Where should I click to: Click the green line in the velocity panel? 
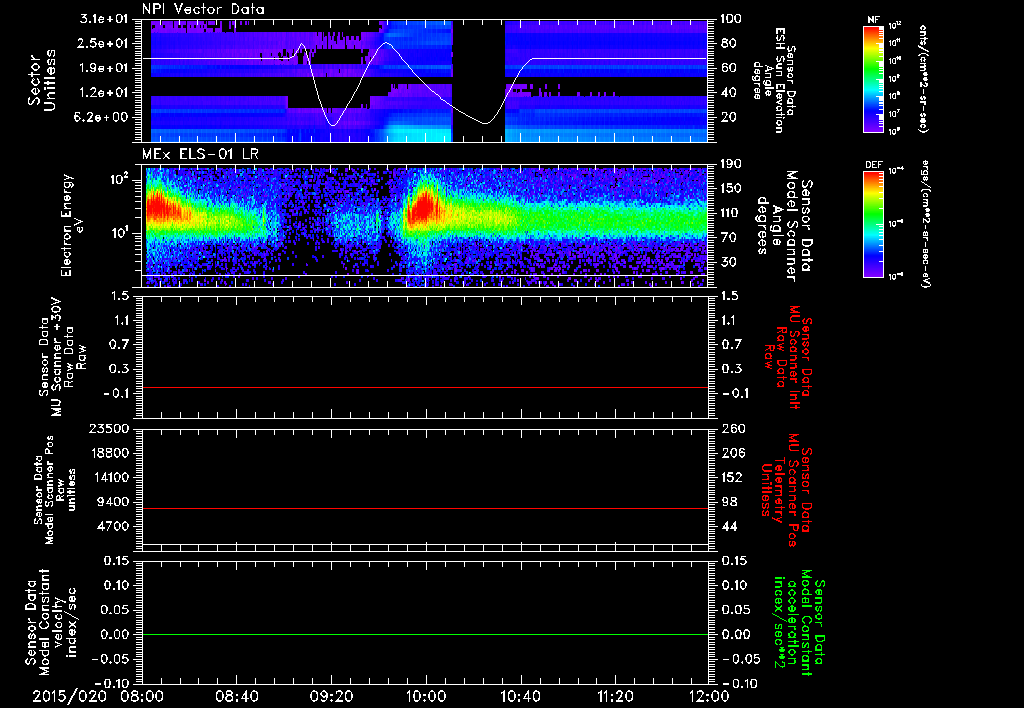pyautogui.click(x=425, y=635)
